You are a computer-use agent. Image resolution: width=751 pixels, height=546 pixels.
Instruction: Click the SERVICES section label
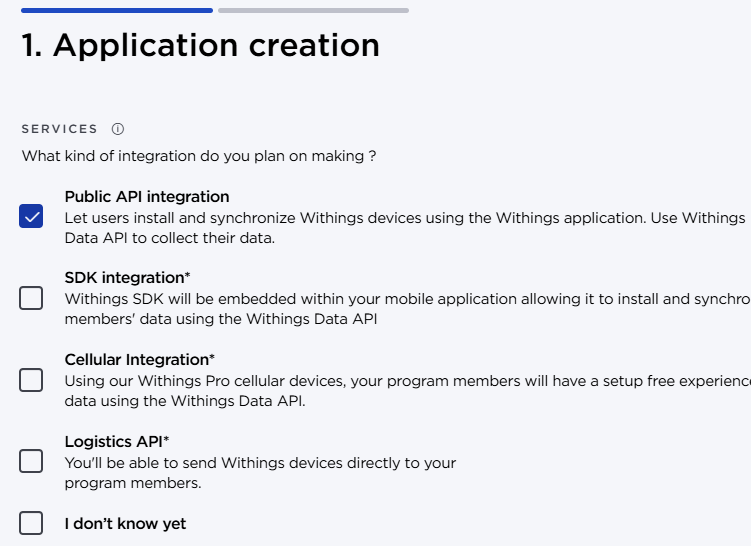[60, 129]
